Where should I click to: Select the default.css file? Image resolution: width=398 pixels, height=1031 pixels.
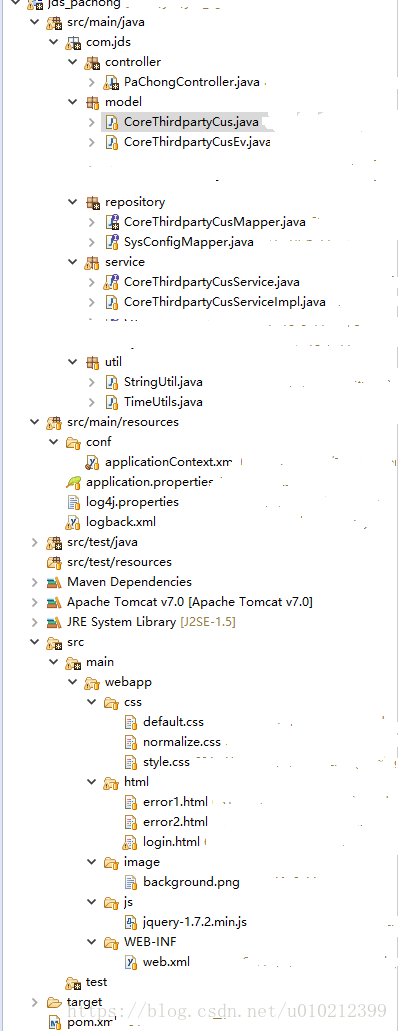[x=174, y=722]
